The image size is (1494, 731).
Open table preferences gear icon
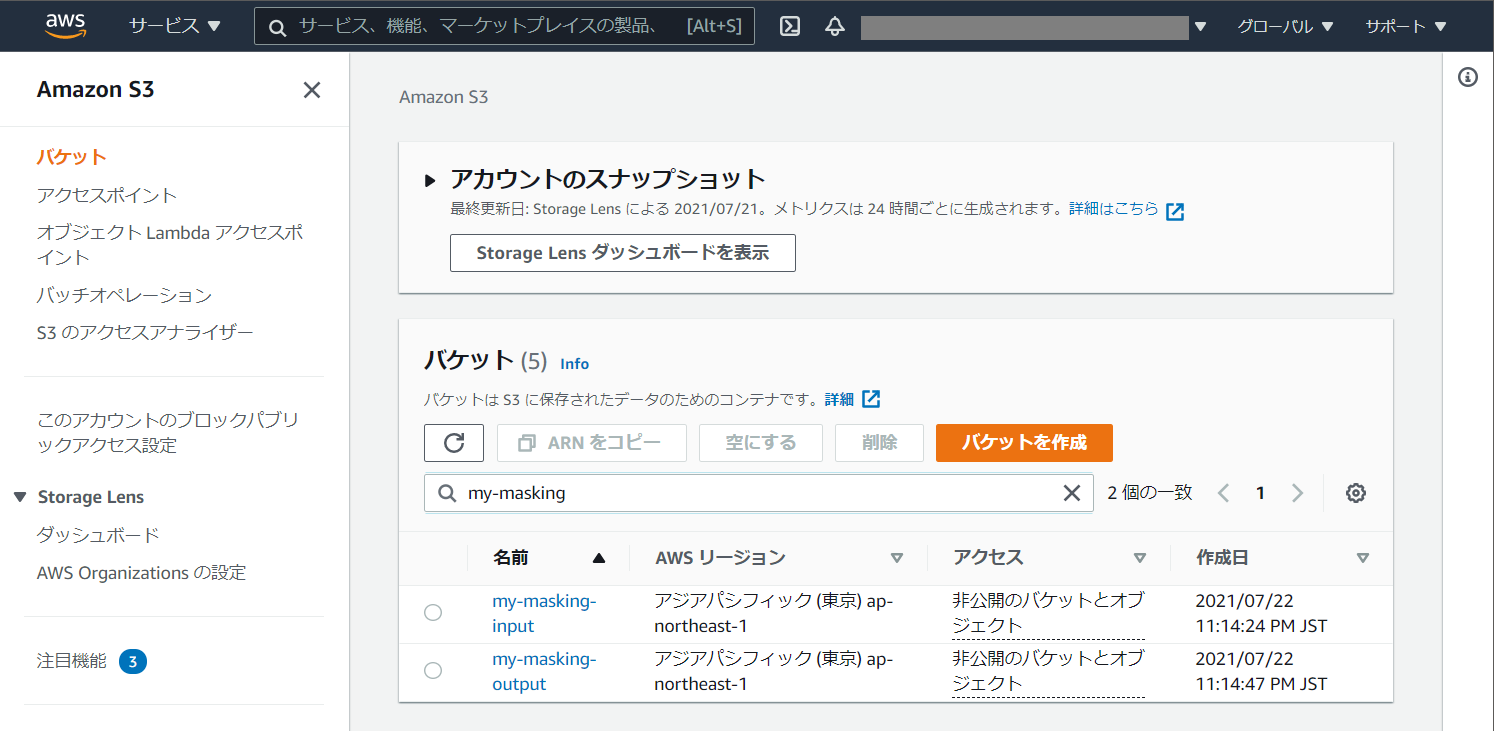coord(1356,493)
